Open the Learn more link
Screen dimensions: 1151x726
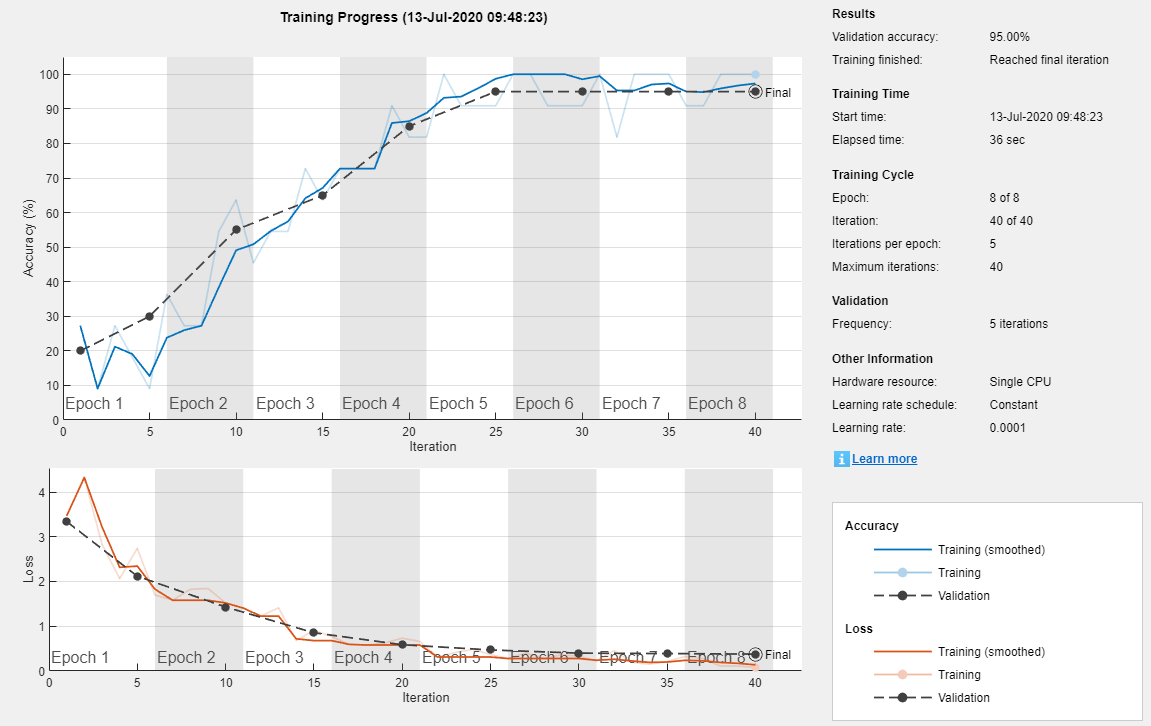(x=884, y=459)
